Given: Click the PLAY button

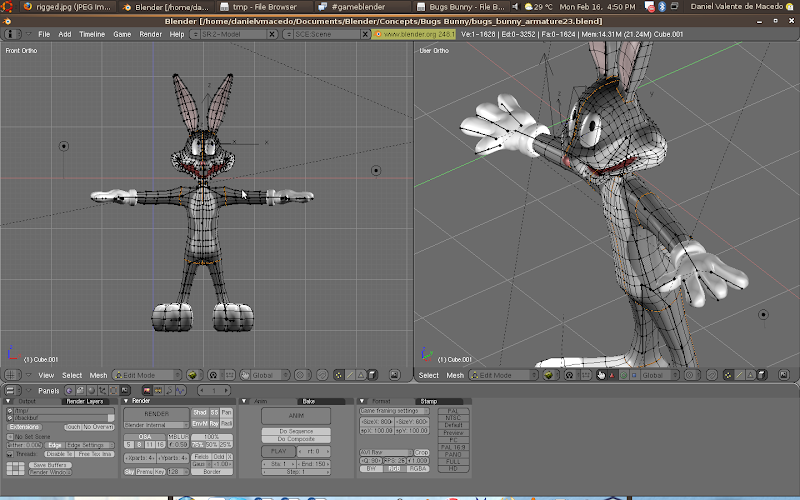Looking at the screenshot, I should tap(279, 451).
